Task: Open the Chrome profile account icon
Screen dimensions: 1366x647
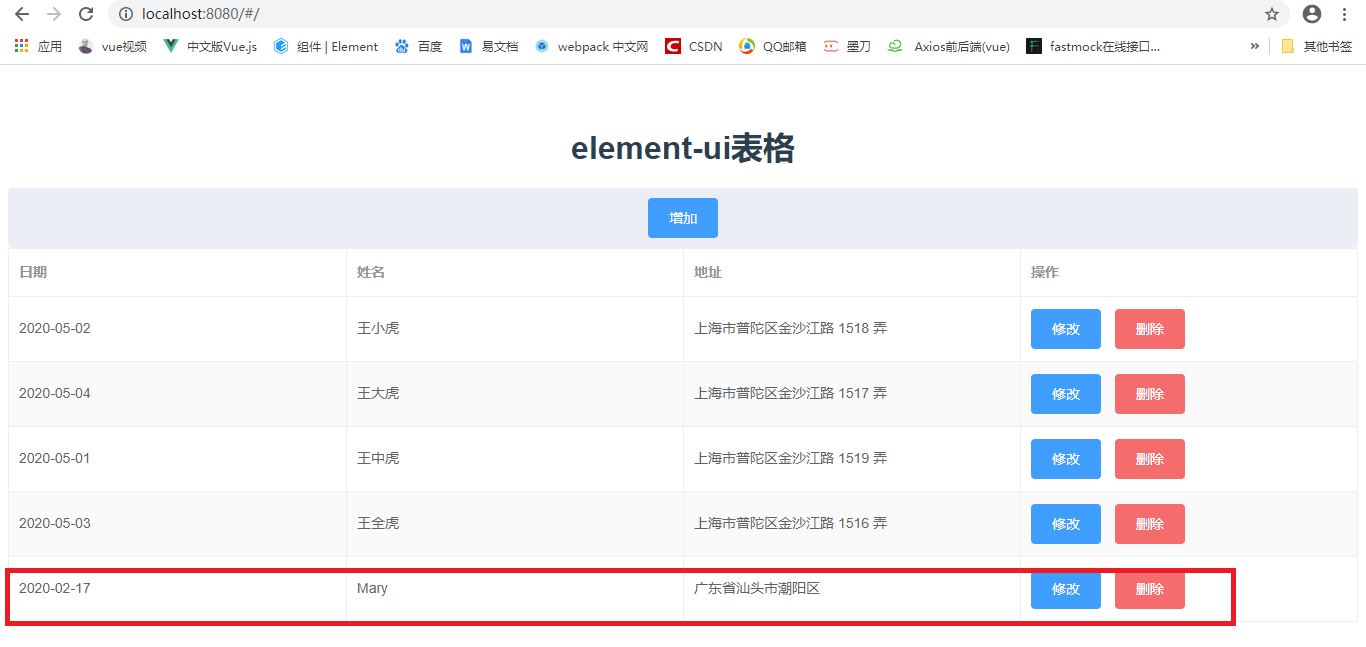Action: click(1310, 15)
